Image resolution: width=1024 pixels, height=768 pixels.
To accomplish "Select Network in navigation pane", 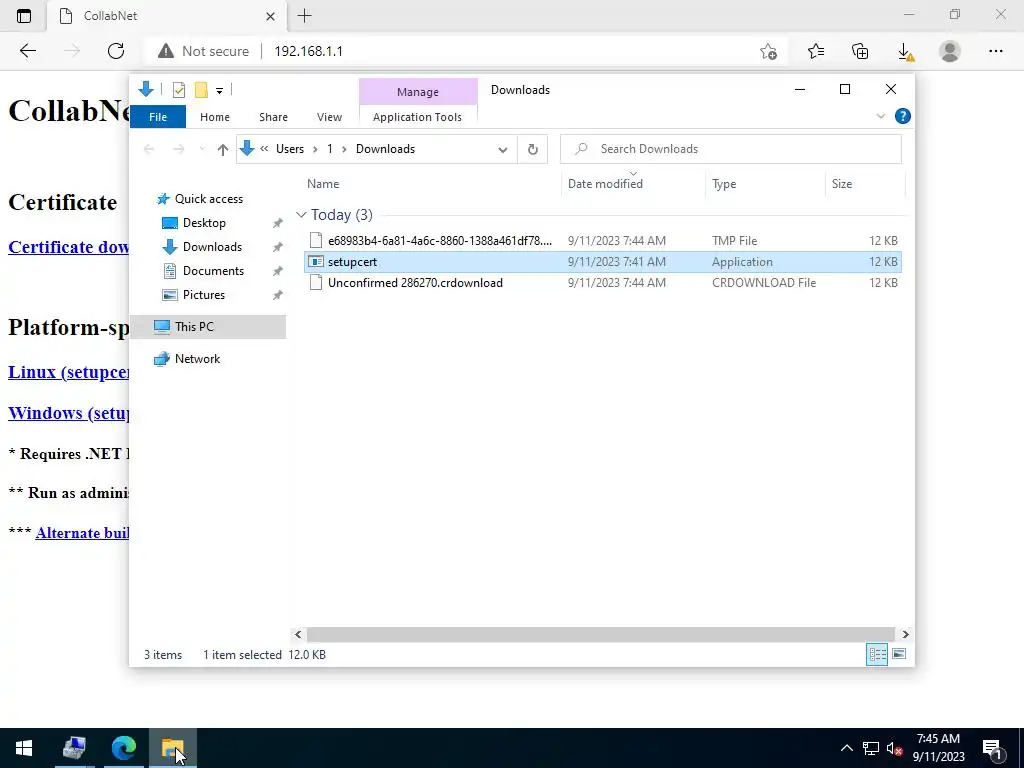I will pos(197,359).
